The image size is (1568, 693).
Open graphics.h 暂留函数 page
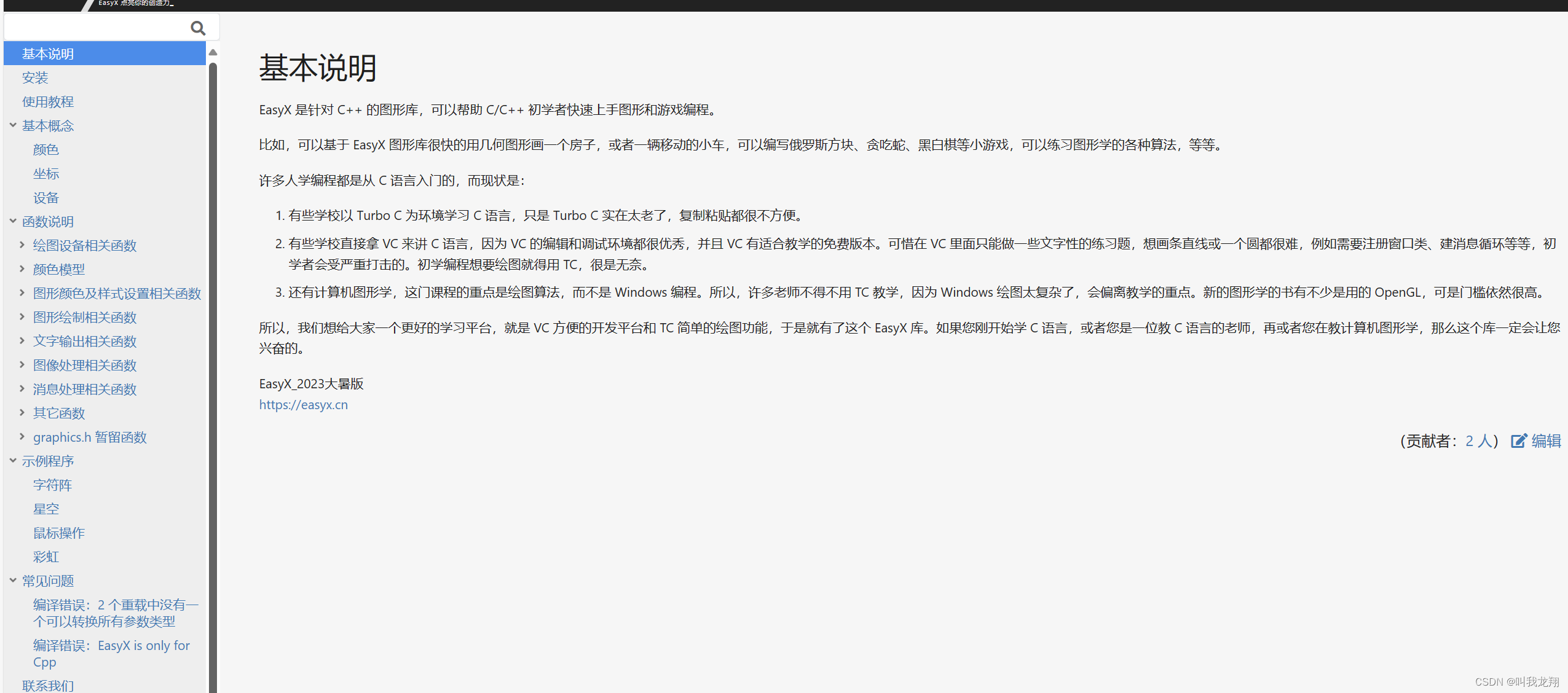tap(90, 437)
